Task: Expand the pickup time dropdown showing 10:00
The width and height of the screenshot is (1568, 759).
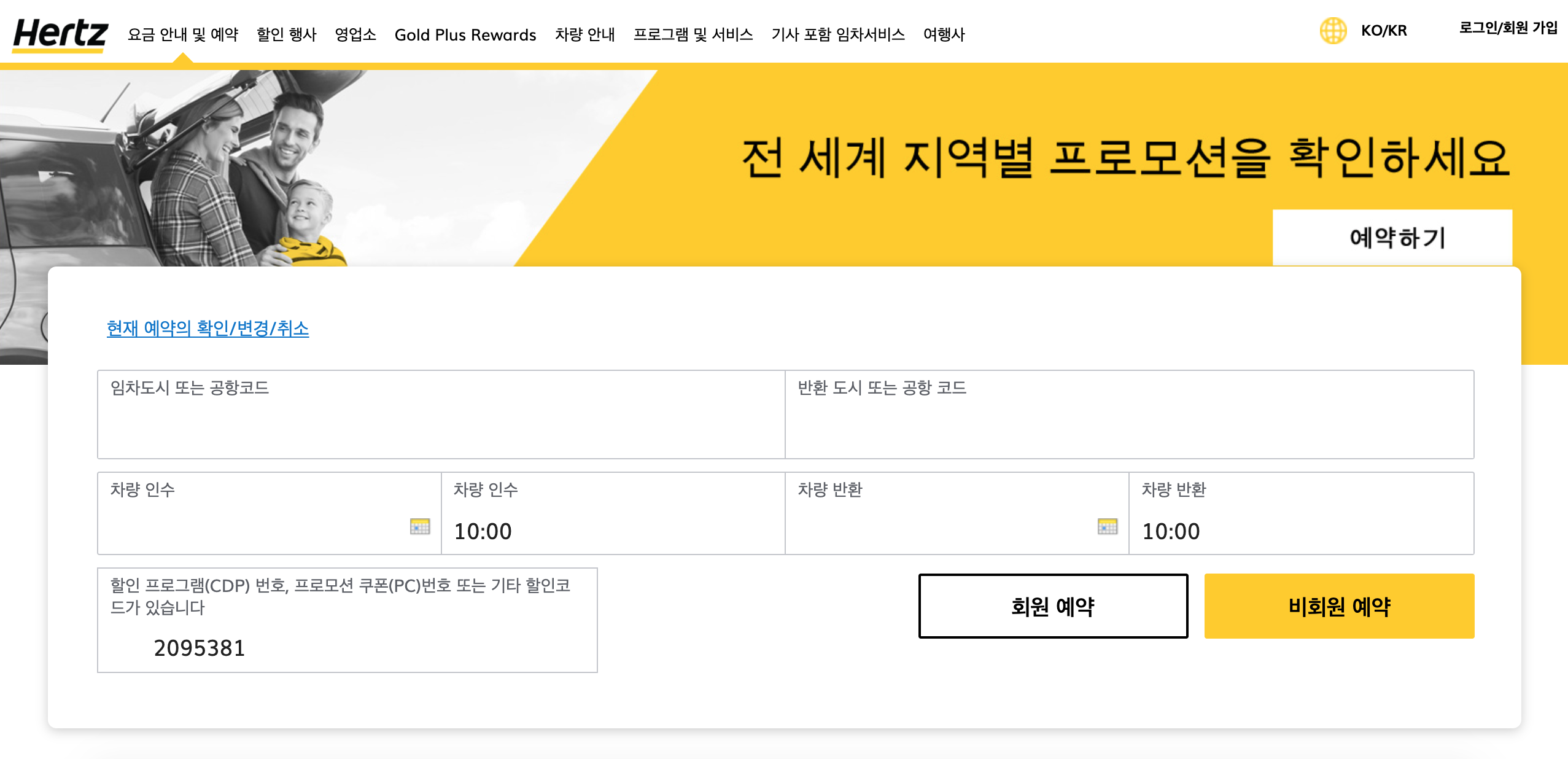Action: coord(612,531)
